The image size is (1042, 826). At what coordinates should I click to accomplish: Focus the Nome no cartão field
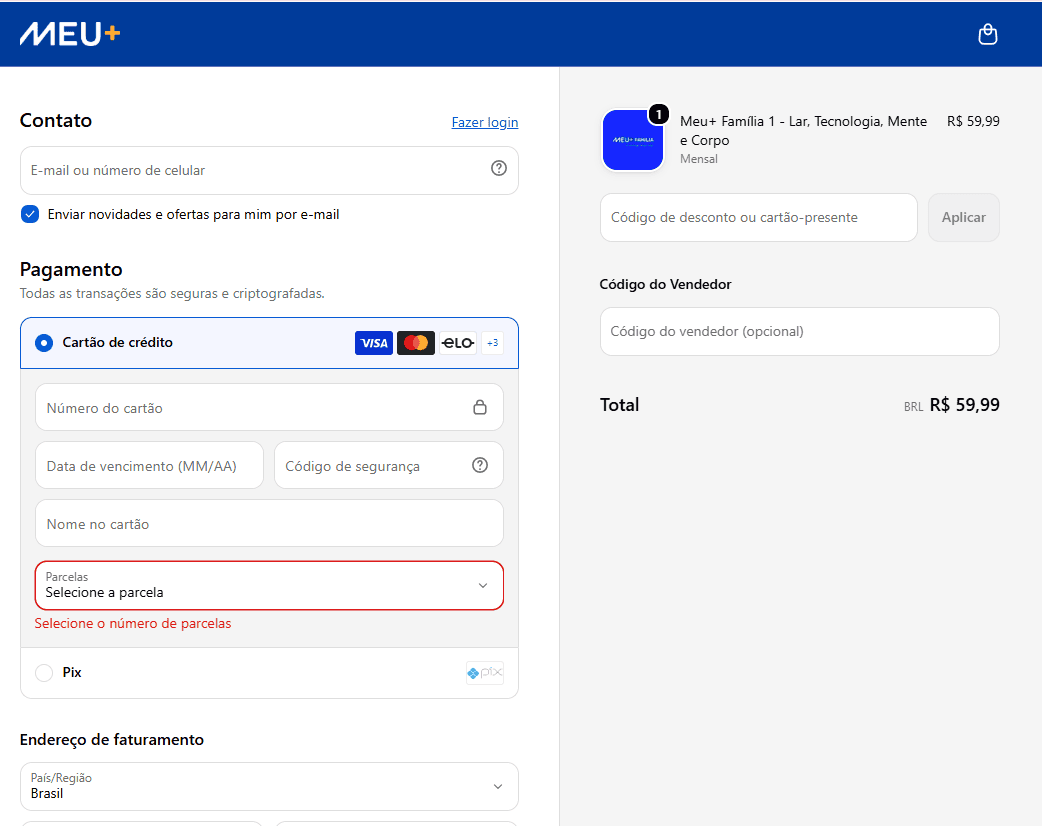269,524
